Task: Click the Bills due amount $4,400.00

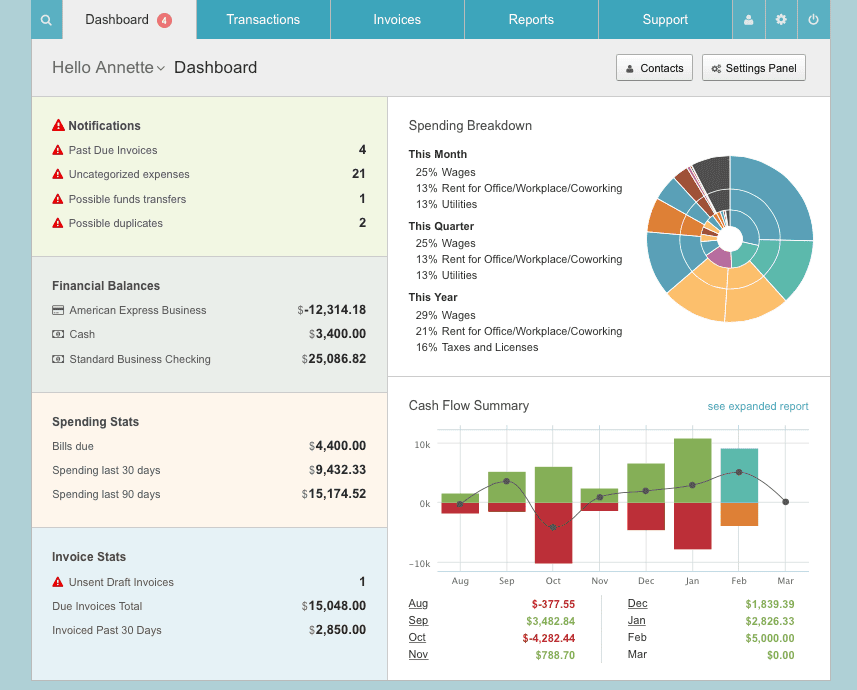Action: 337,446
